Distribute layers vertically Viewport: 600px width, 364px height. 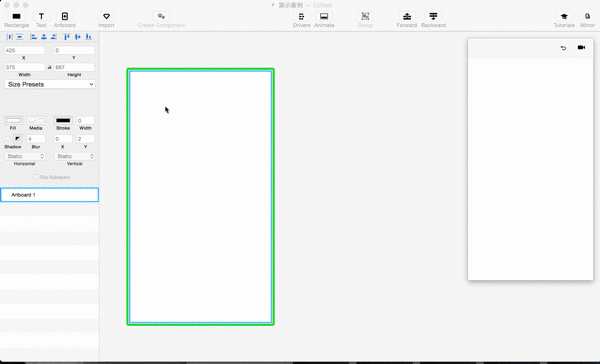[x=20, y=37]
